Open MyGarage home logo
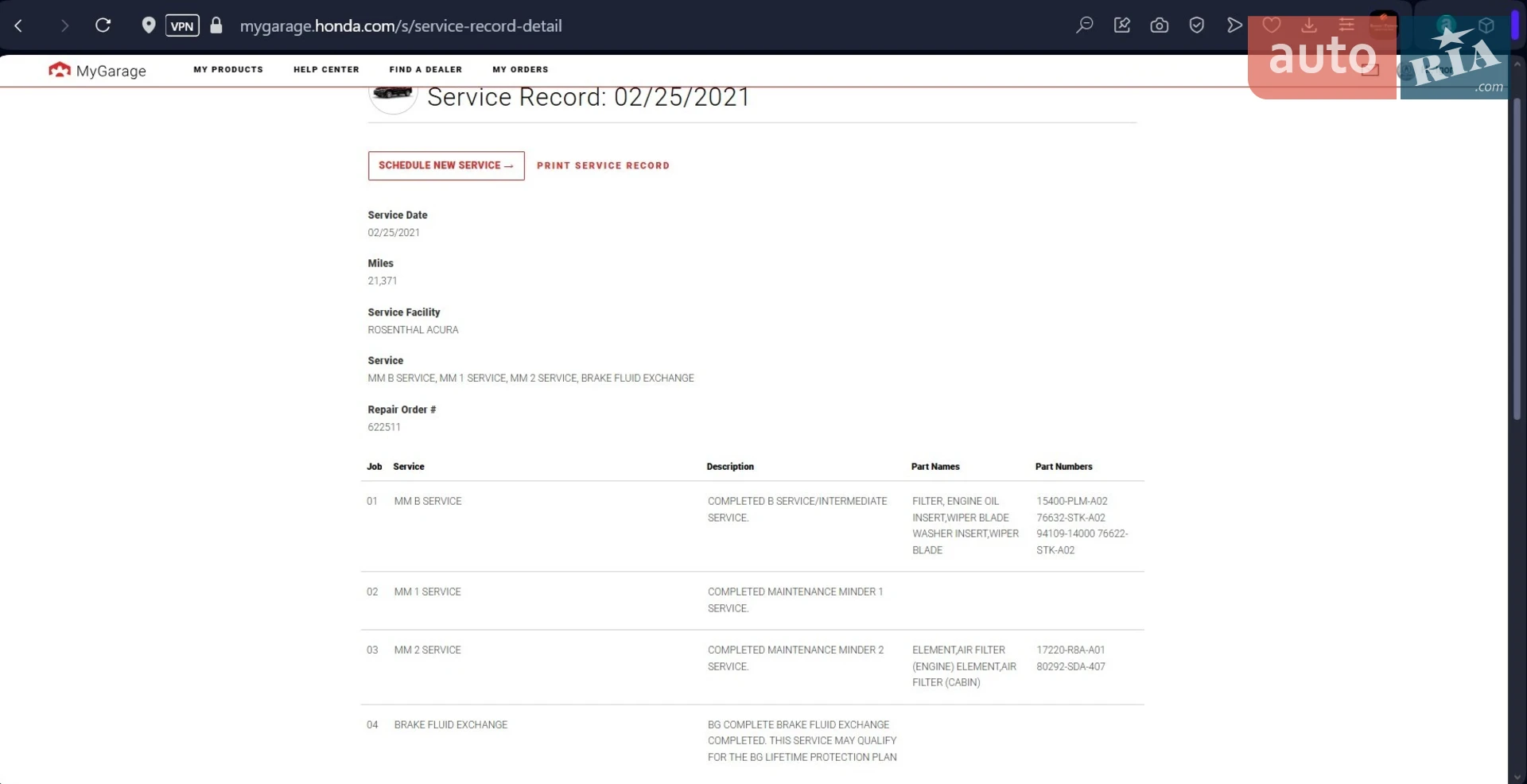 click(x=97, y=70)
